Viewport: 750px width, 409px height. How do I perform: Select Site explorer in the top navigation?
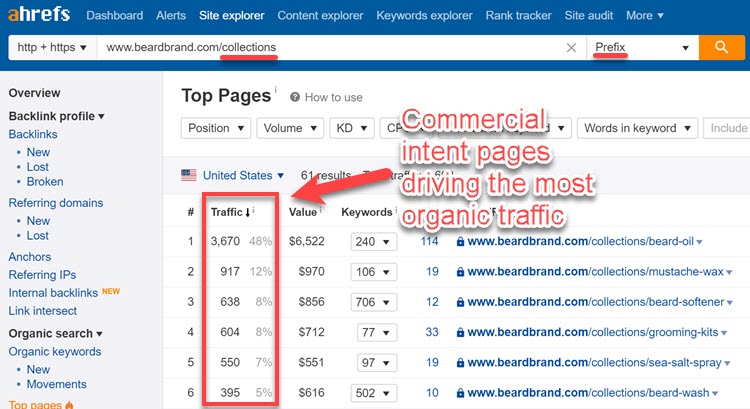232,15
